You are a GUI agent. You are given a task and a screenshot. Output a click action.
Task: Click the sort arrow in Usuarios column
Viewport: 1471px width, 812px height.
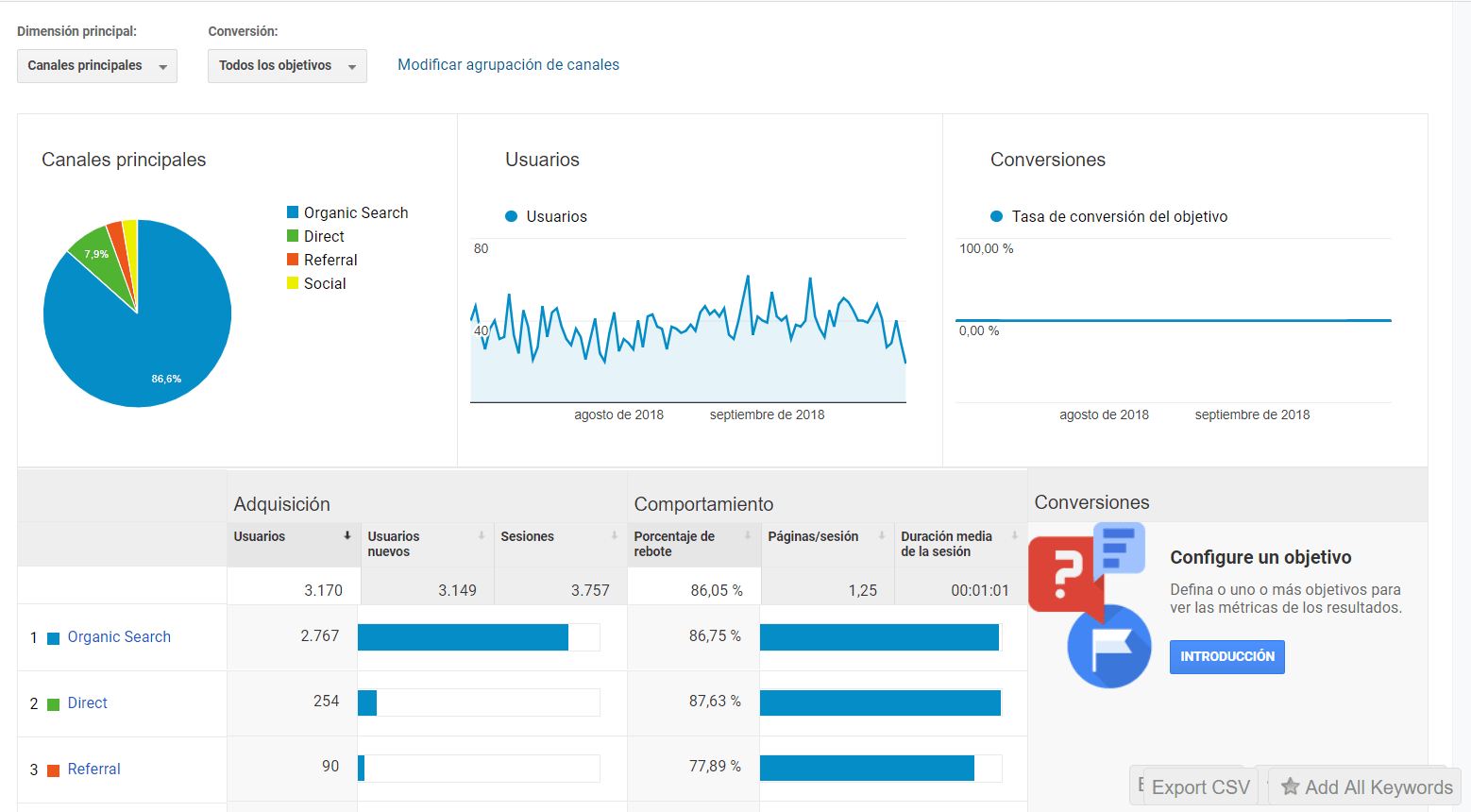(x=347, y=535)
